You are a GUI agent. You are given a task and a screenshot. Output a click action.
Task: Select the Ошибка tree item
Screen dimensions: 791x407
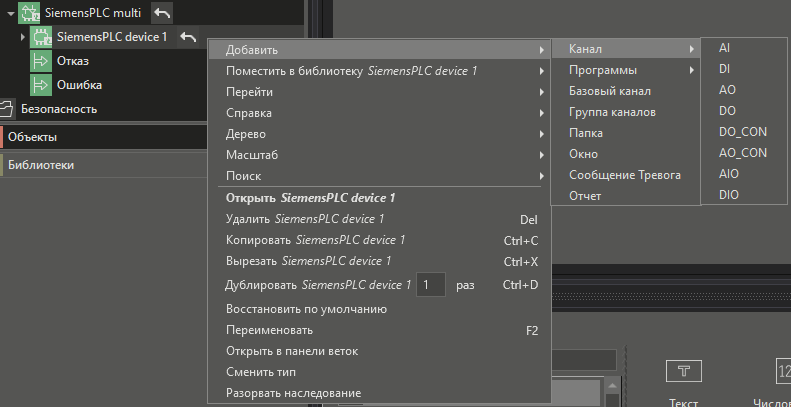pos(79,85)
